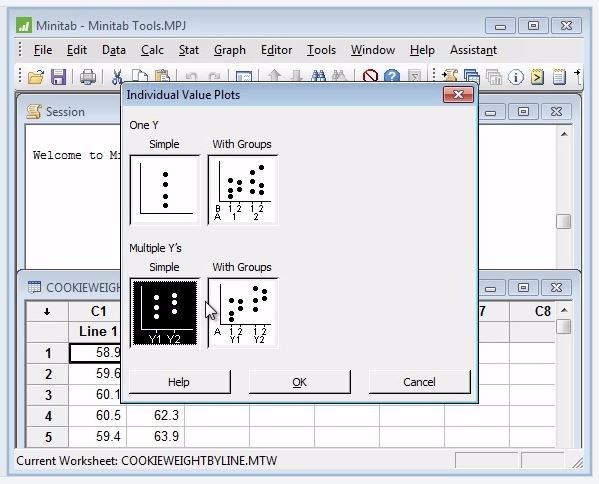Screen dimensions: 599x484
Task: Click the Session window scrollbar thumb
Action: pos(564,221)
